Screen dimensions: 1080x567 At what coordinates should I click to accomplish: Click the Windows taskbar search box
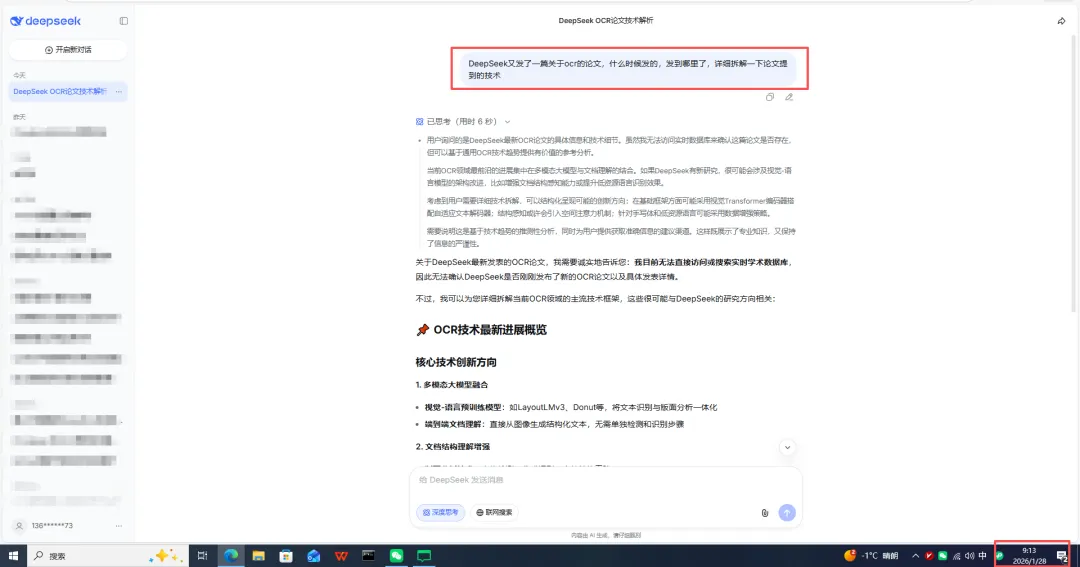point(107,556)
